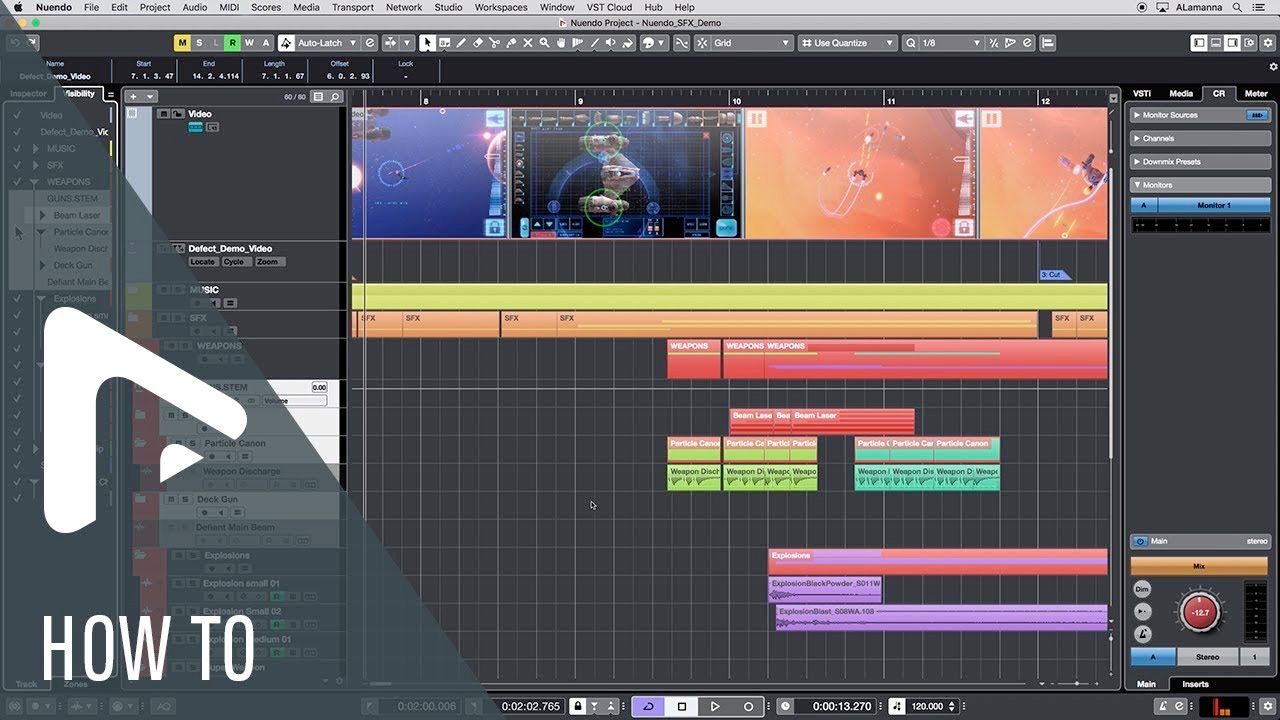Image resolution: width=1280 pixels, height=720 pixels.
Task: Select the Split scissors tool
Action: 494,43
